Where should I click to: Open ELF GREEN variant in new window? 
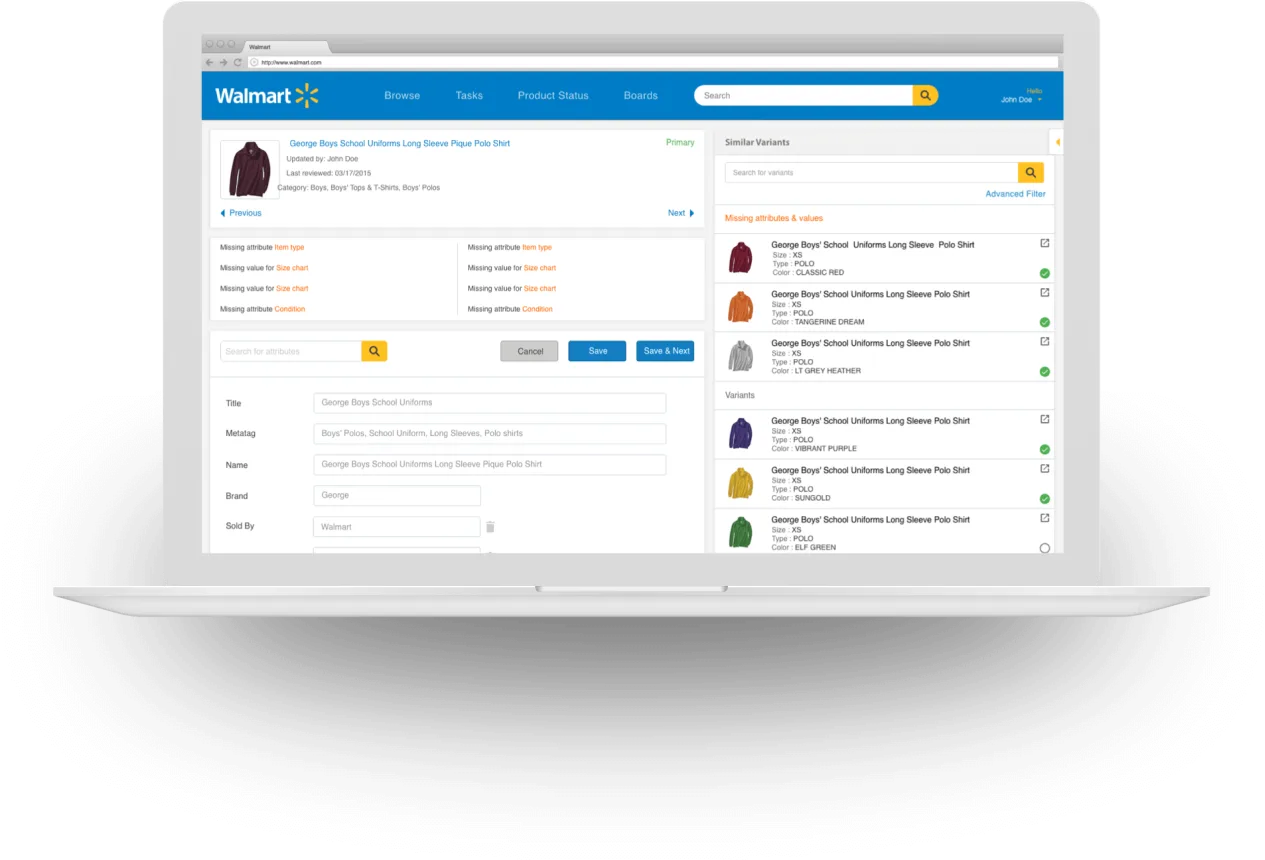[1045, 518]
